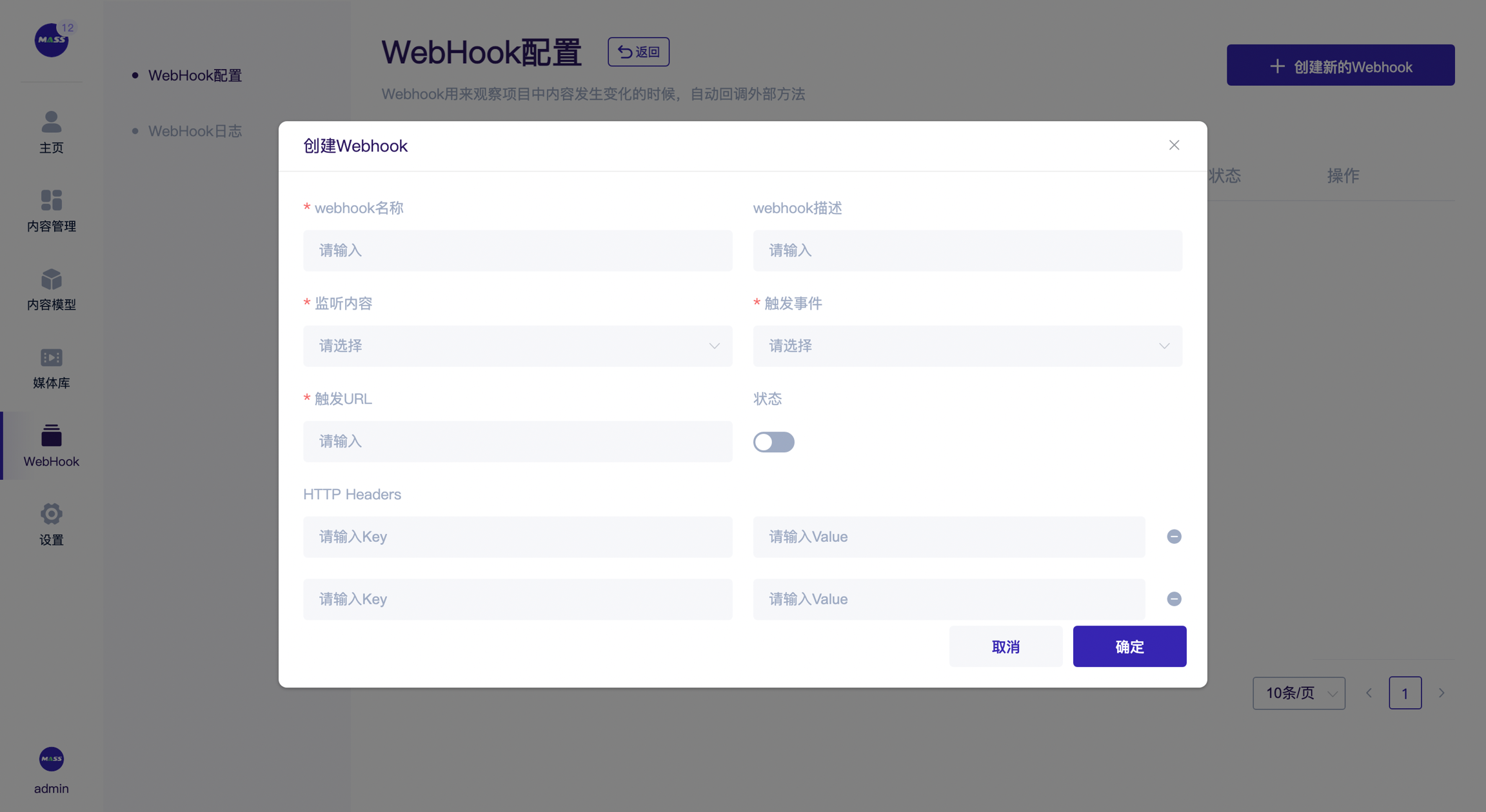
Task: Click the admin avatar icon
Action: [51, 759]
